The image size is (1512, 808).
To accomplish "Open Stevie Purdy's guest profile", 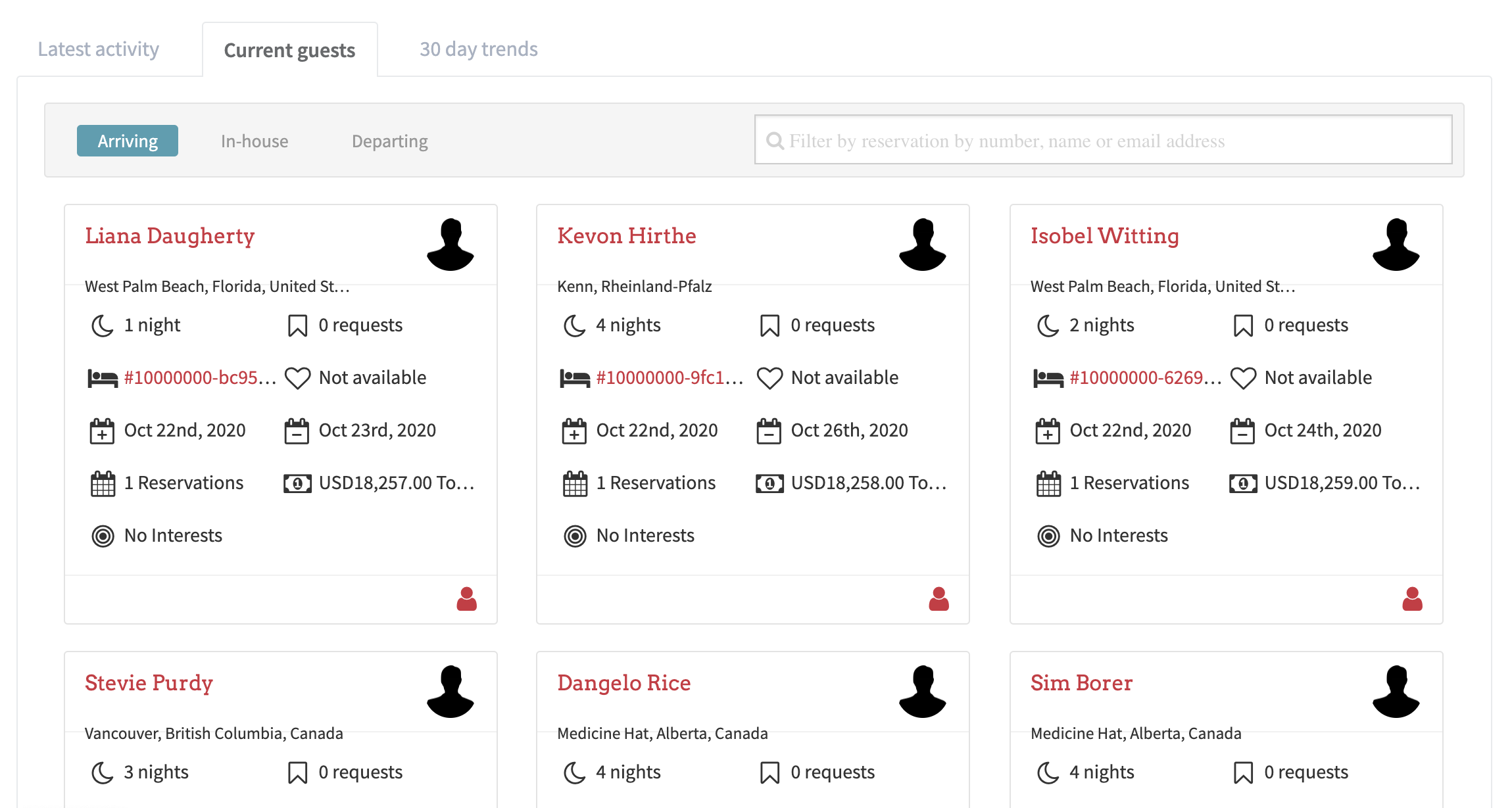I will click(149, 682).
